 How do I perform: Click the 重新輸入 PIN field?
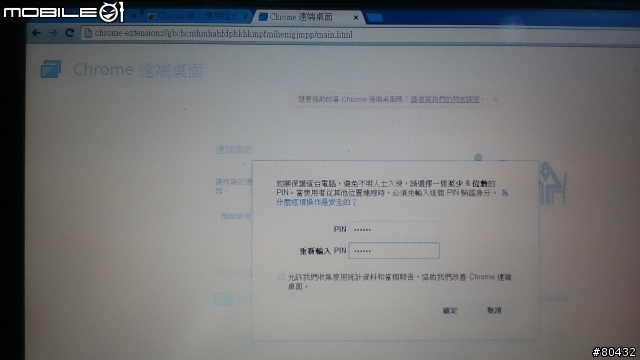point(394,251)
